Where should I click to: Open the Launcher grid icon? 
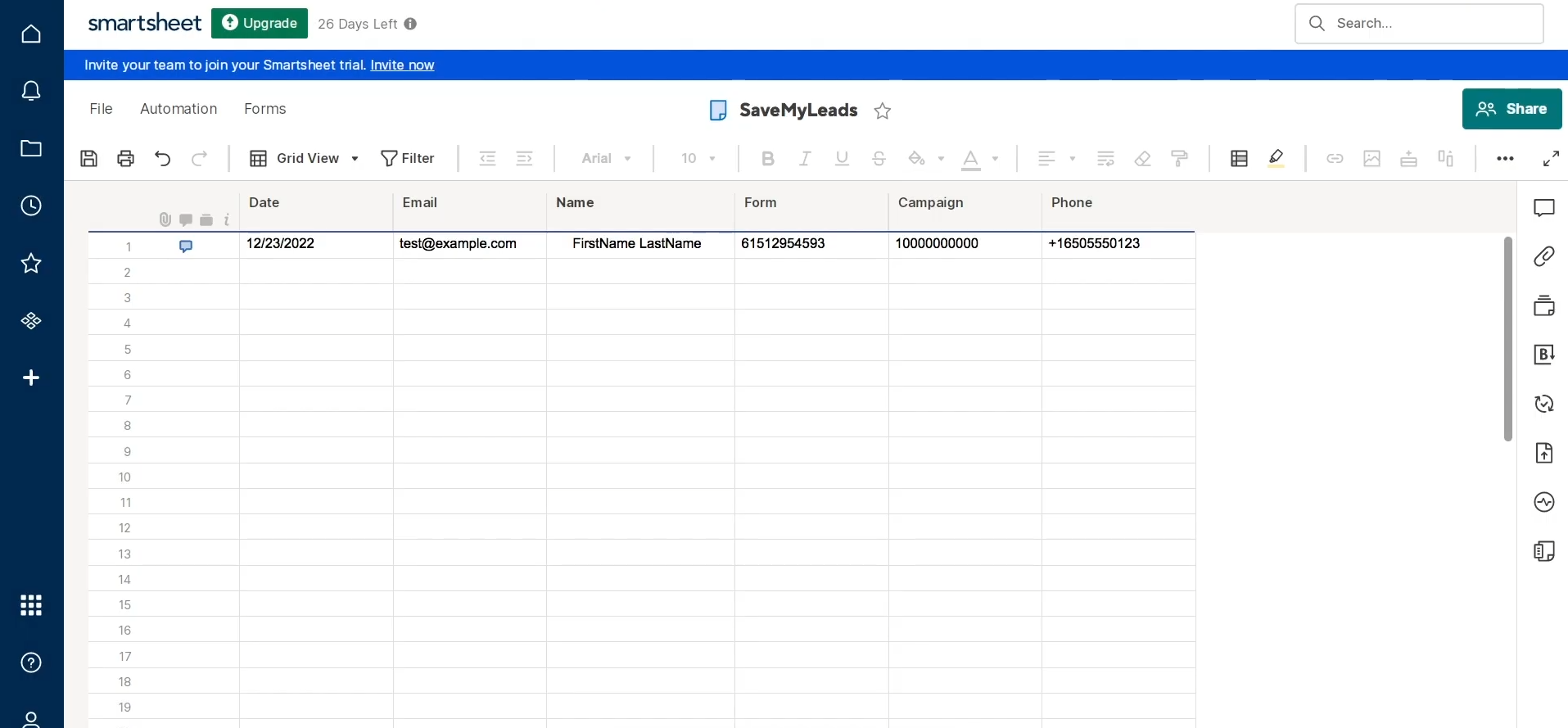point(31,605)
